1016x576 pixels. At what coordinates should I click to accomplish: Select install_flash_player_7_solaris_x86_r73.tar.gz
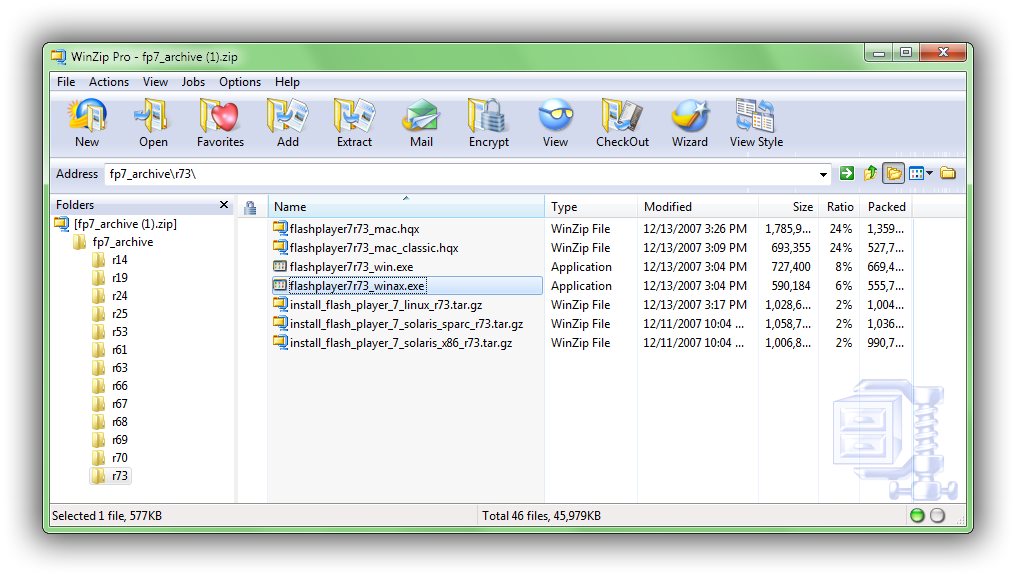[x=400, y=343]
